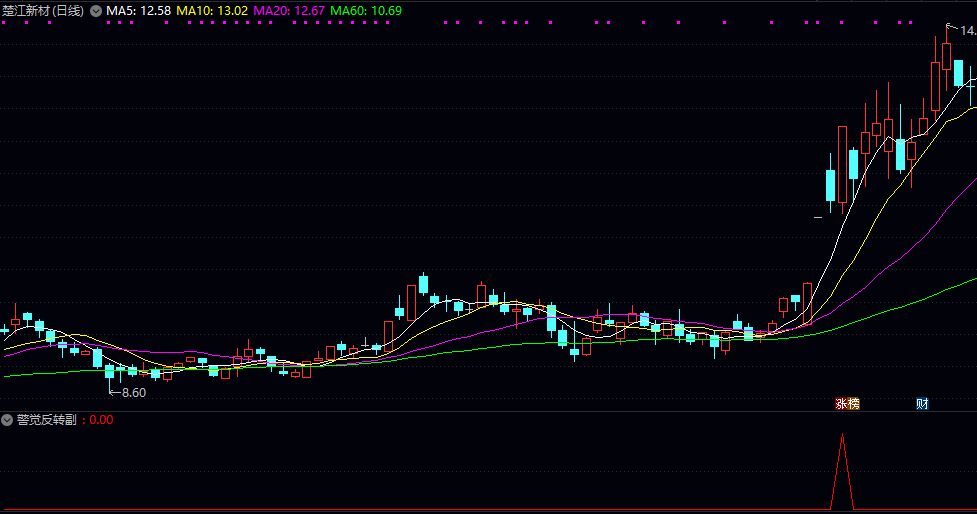Open dropdown arrow beside 楚江新材(日线) title
The height and width of the screenshot is (514, 977).
click(95, 11)
